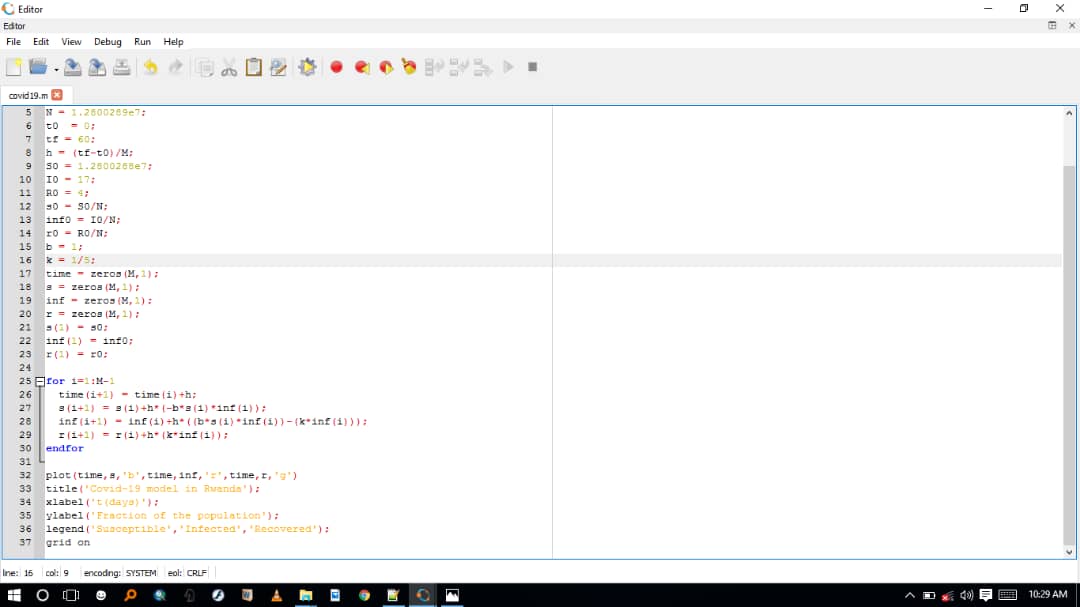Open the Debug menu
This screenshot has width=1080, height=607.
click(x=107, y=42)
